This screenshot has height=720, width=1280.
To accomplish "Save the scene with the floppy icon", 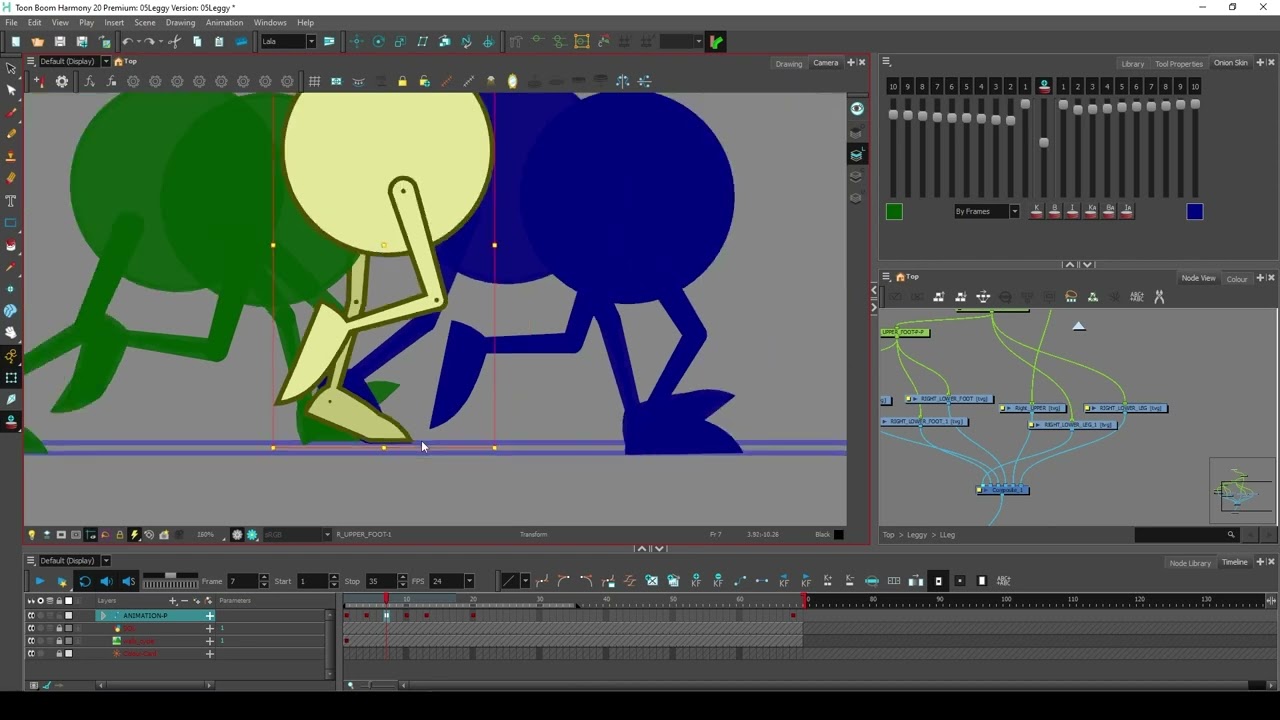I will pyautogui.click(x=60, y=42).
